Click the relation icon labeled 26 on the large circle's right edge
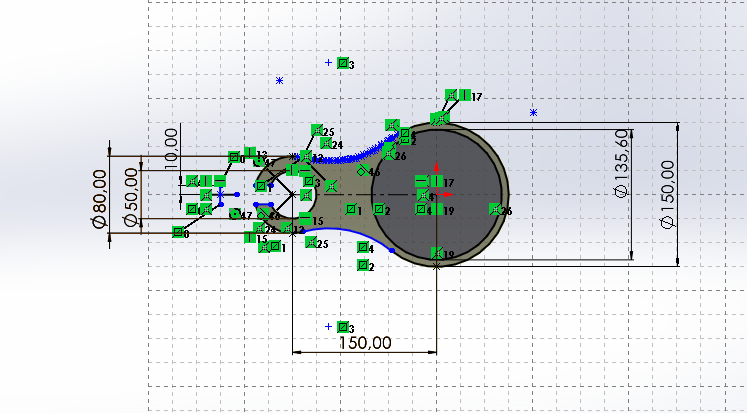The image size is (747, 413). point(494,210)
